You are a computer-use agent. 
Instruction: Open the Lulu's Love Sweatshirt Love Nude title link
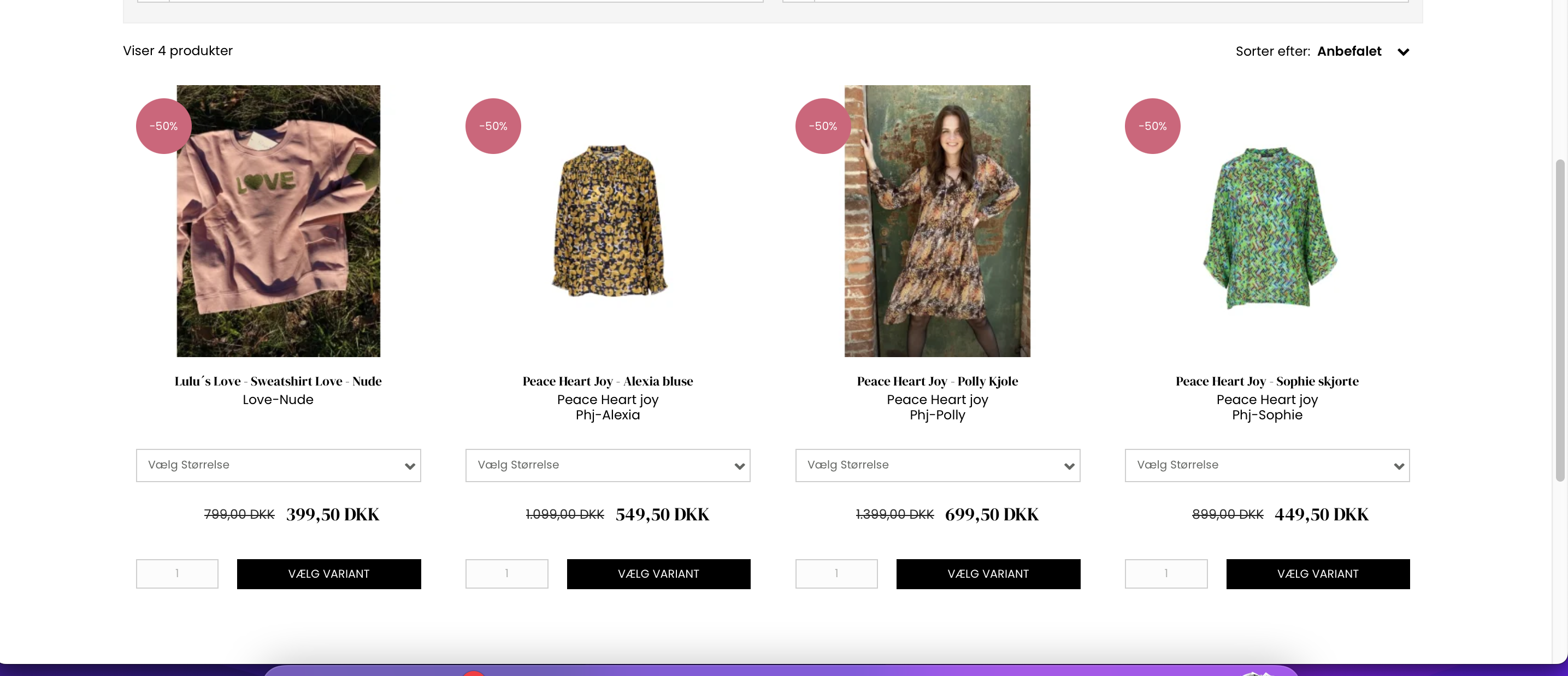pyautogui.click(x=278, y=381)
